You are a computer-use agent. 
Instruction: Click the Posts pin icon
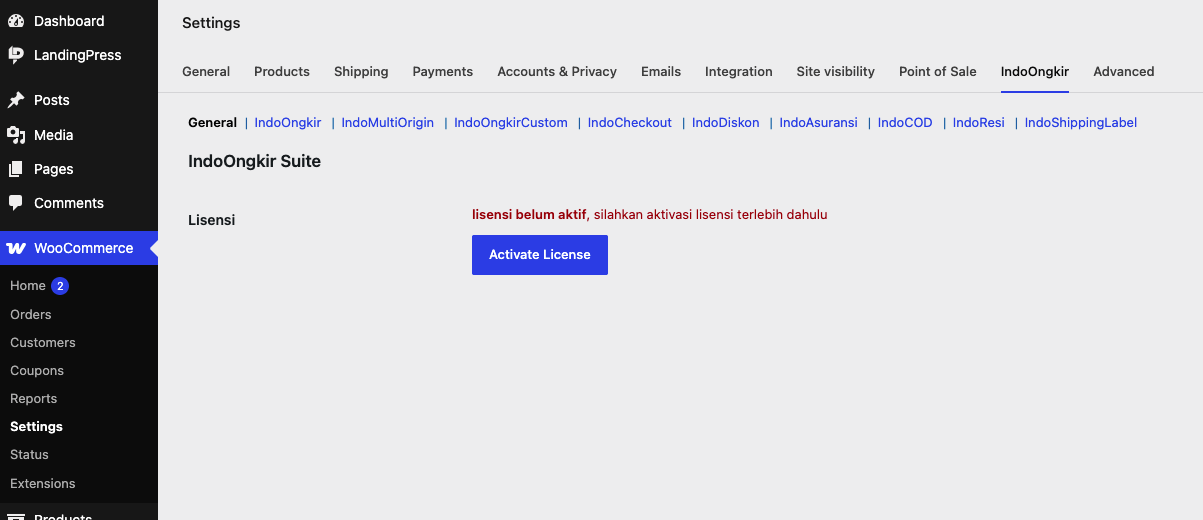pyautogui.click(x=16, y=100)
